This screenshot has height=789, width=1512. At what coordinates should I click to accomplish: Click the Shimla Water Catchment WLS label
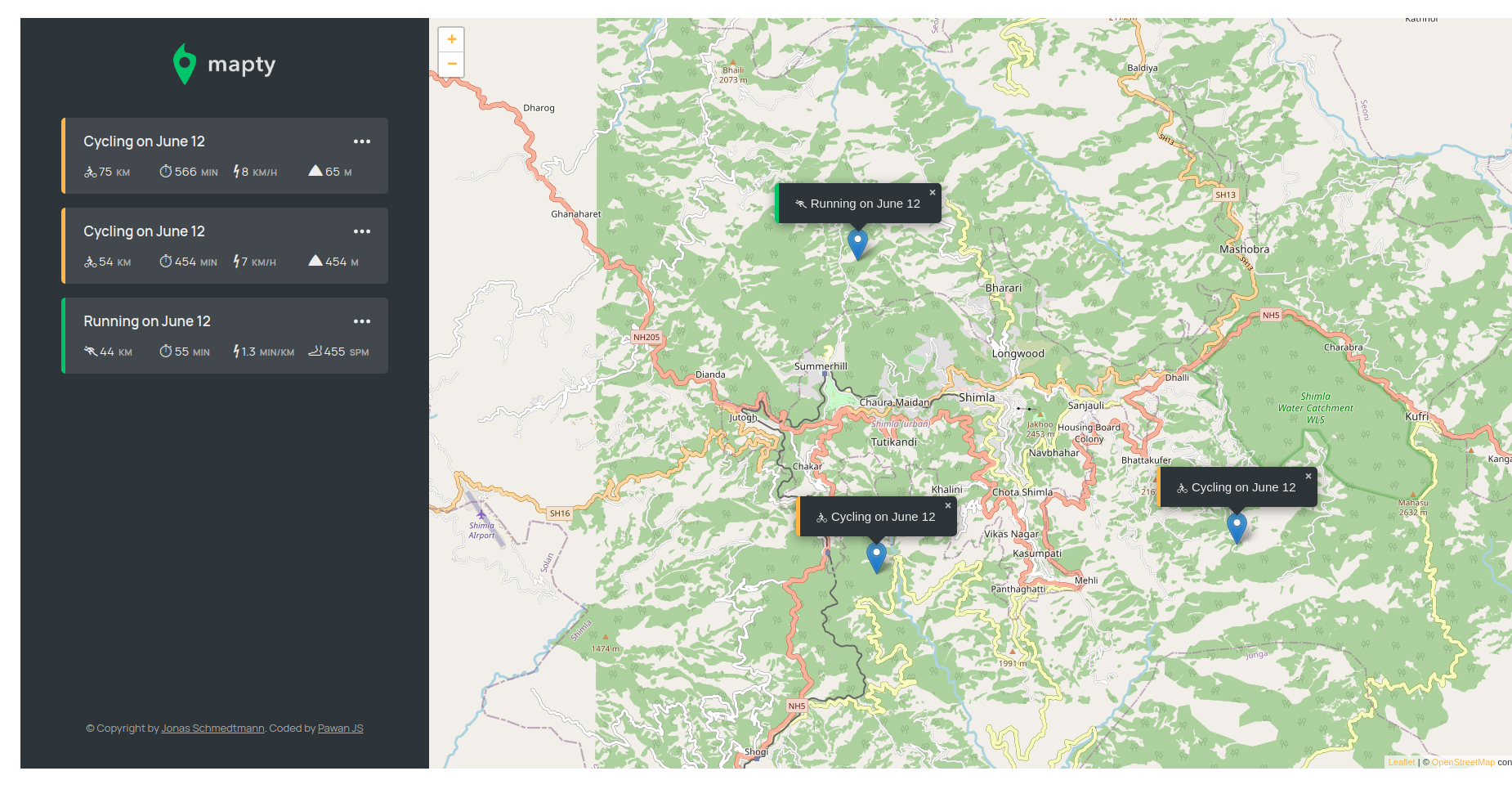1315,408
